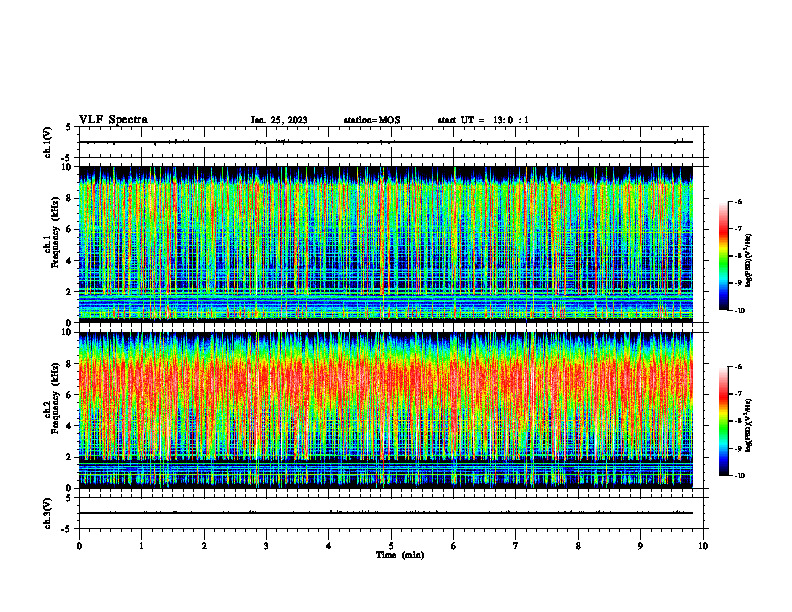Click time axis tick label "5"

391,546
